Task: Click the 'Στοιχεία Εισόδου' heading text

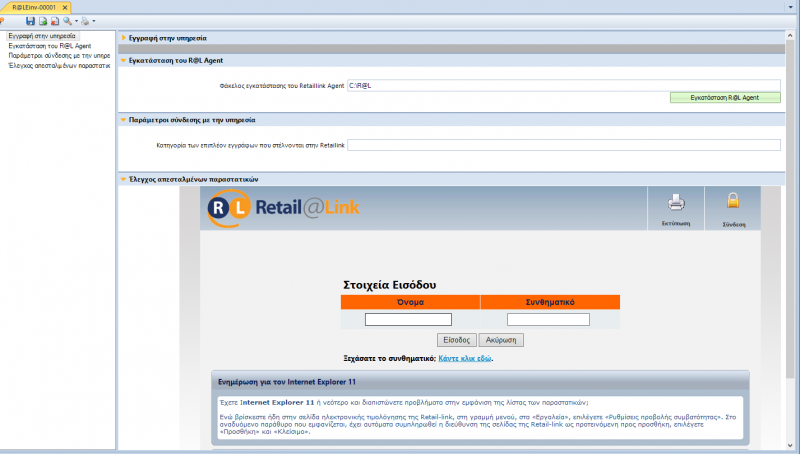Action: (389, 285)
